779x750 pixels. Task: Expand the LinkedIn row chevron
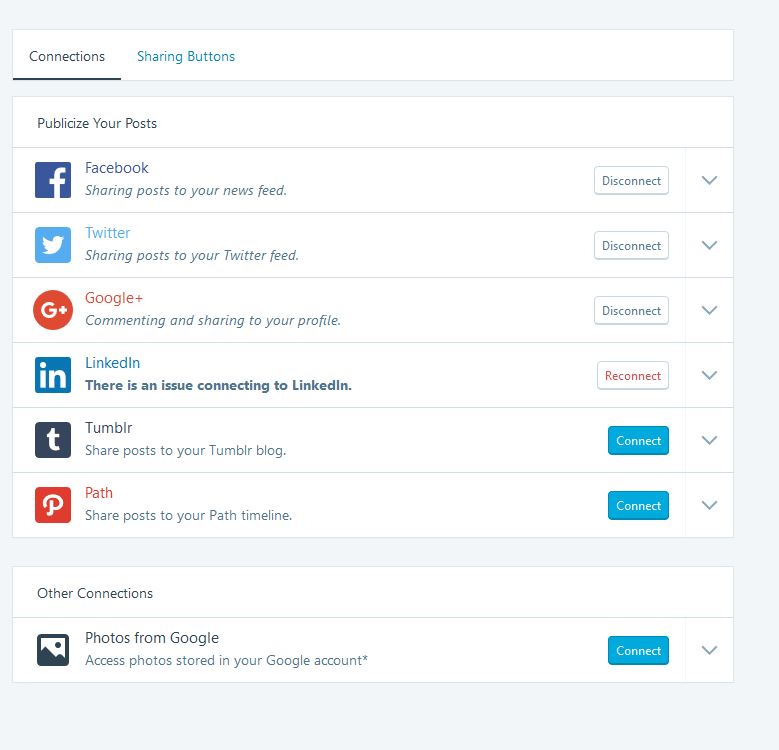709,375
